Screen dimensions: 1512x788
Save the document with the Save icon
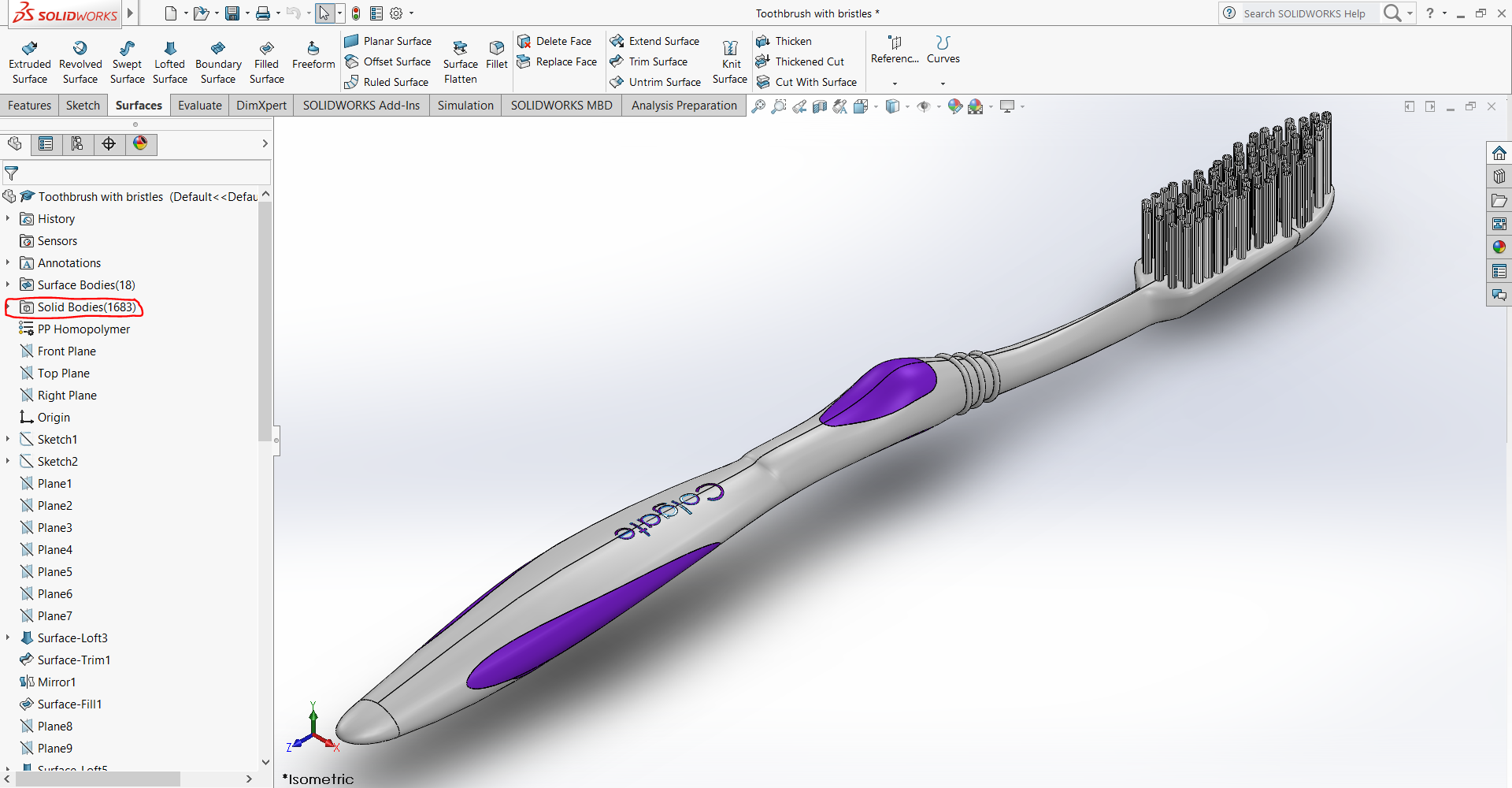point(232,13)
